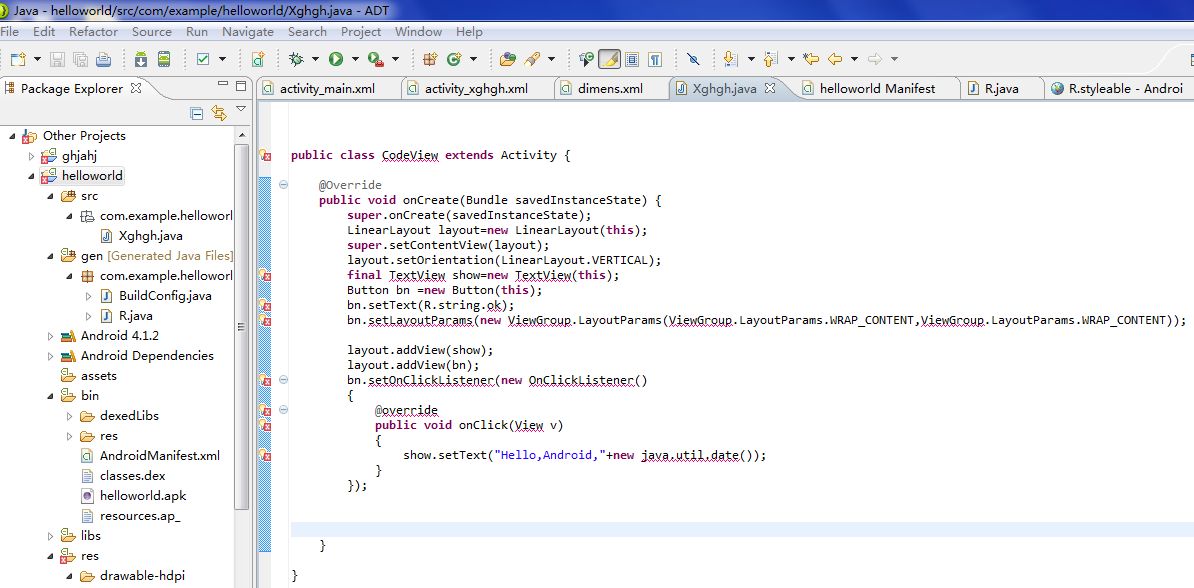
Task: Open the Run button dropdown arrow
Action: (x=353, y=60)
